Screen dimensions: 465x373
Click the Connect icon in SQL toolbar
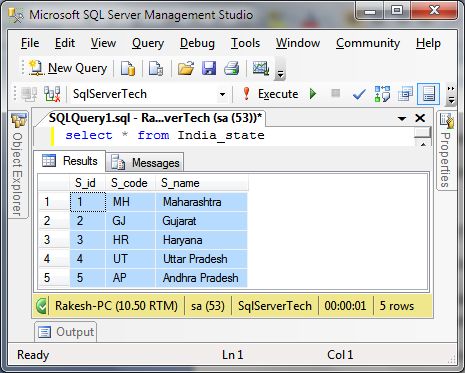pos(29,94)
